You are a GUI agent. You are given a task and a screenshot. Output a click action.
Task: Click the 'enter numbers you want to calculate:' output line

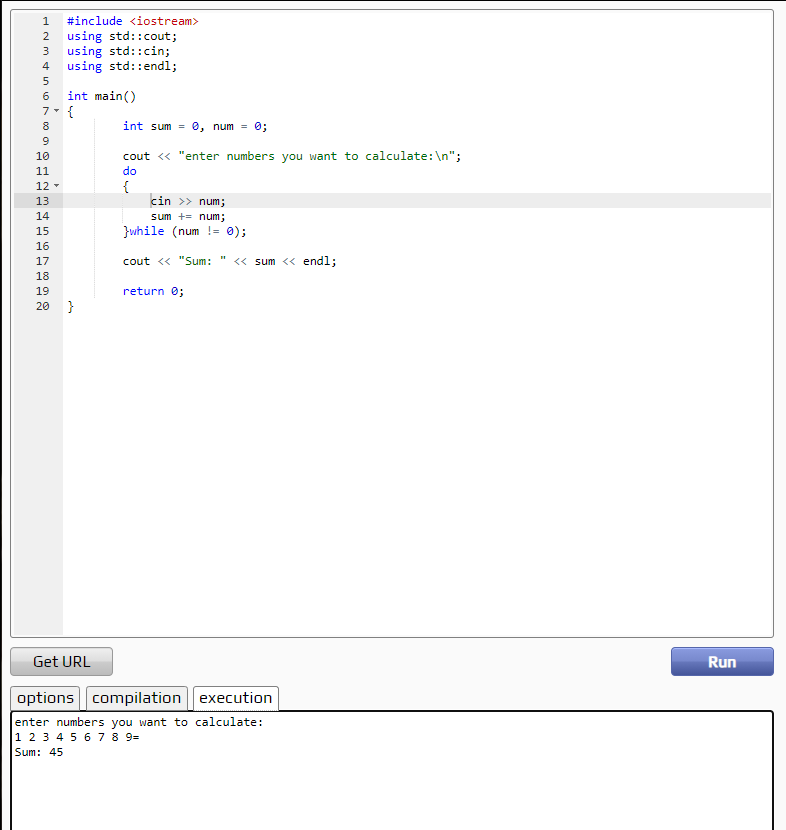[139, 723]
